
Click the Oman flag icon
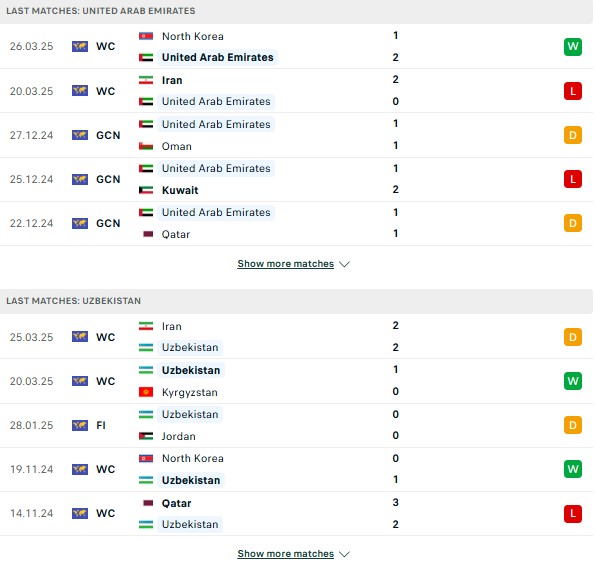point(146,146)
